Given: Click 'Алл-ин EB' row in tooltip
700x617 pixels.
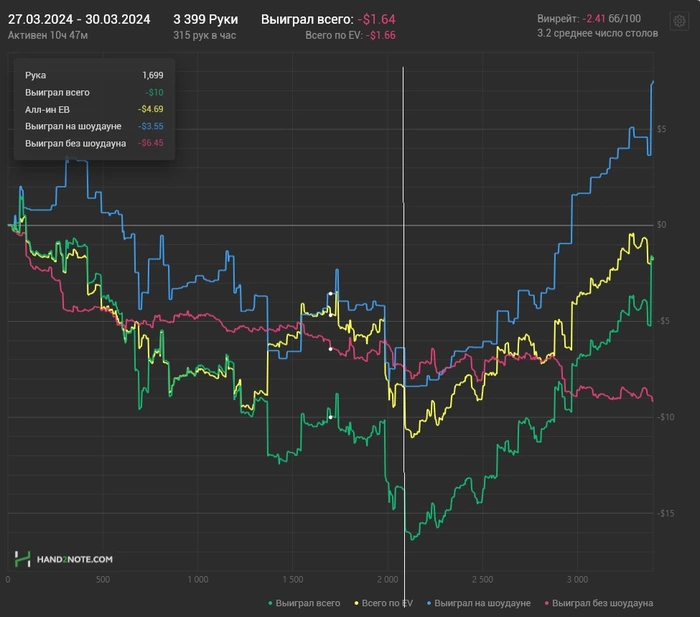Looking at the screenshot, I should (94, 108).
